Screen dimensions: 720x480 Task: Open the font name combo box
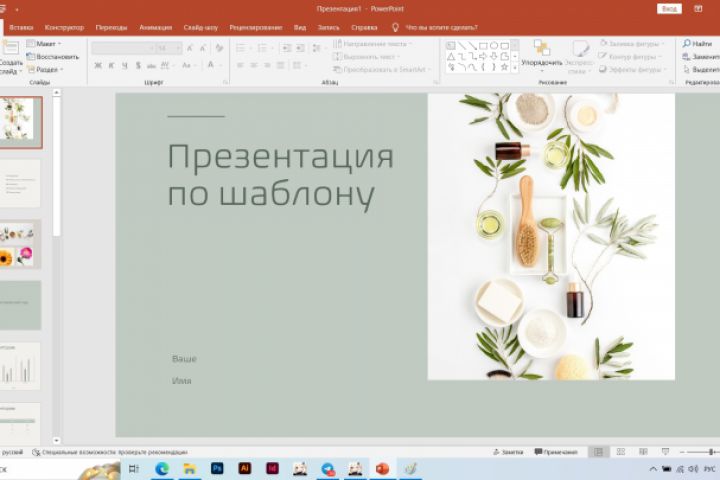[123, 48]
